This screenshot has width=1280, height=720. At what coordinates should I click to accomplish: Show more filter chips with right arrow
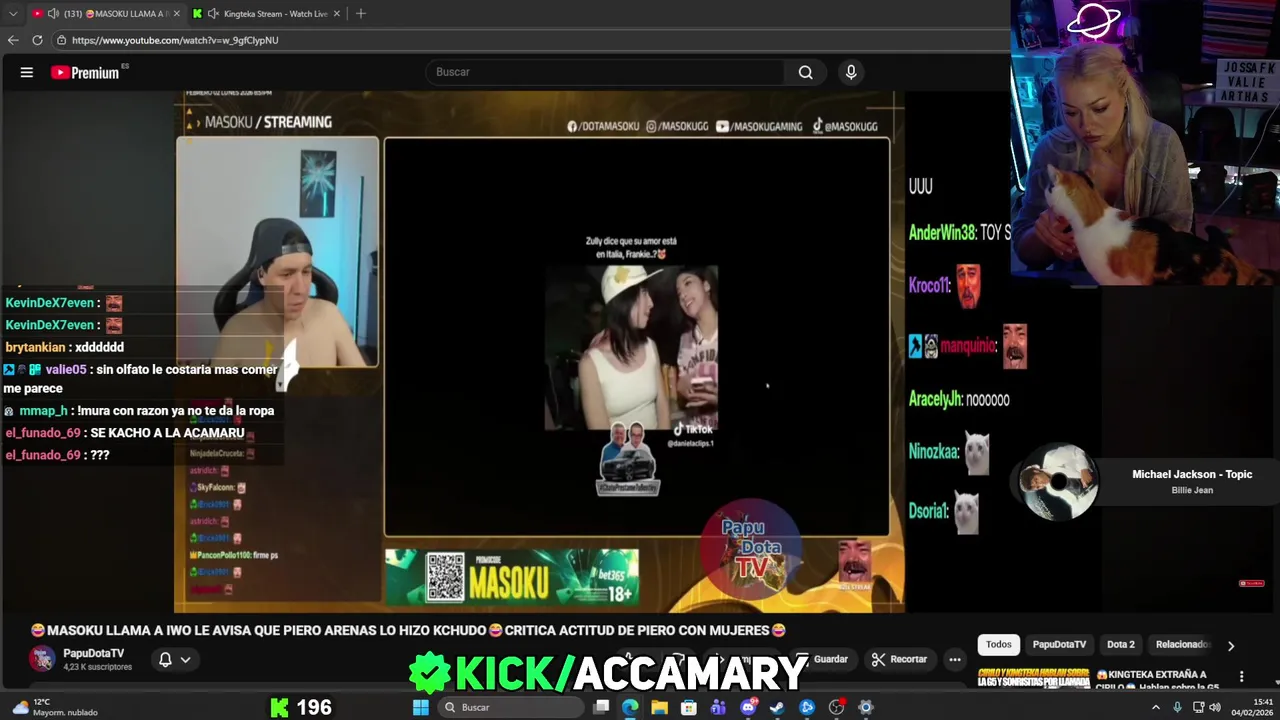coord(1231,645)
